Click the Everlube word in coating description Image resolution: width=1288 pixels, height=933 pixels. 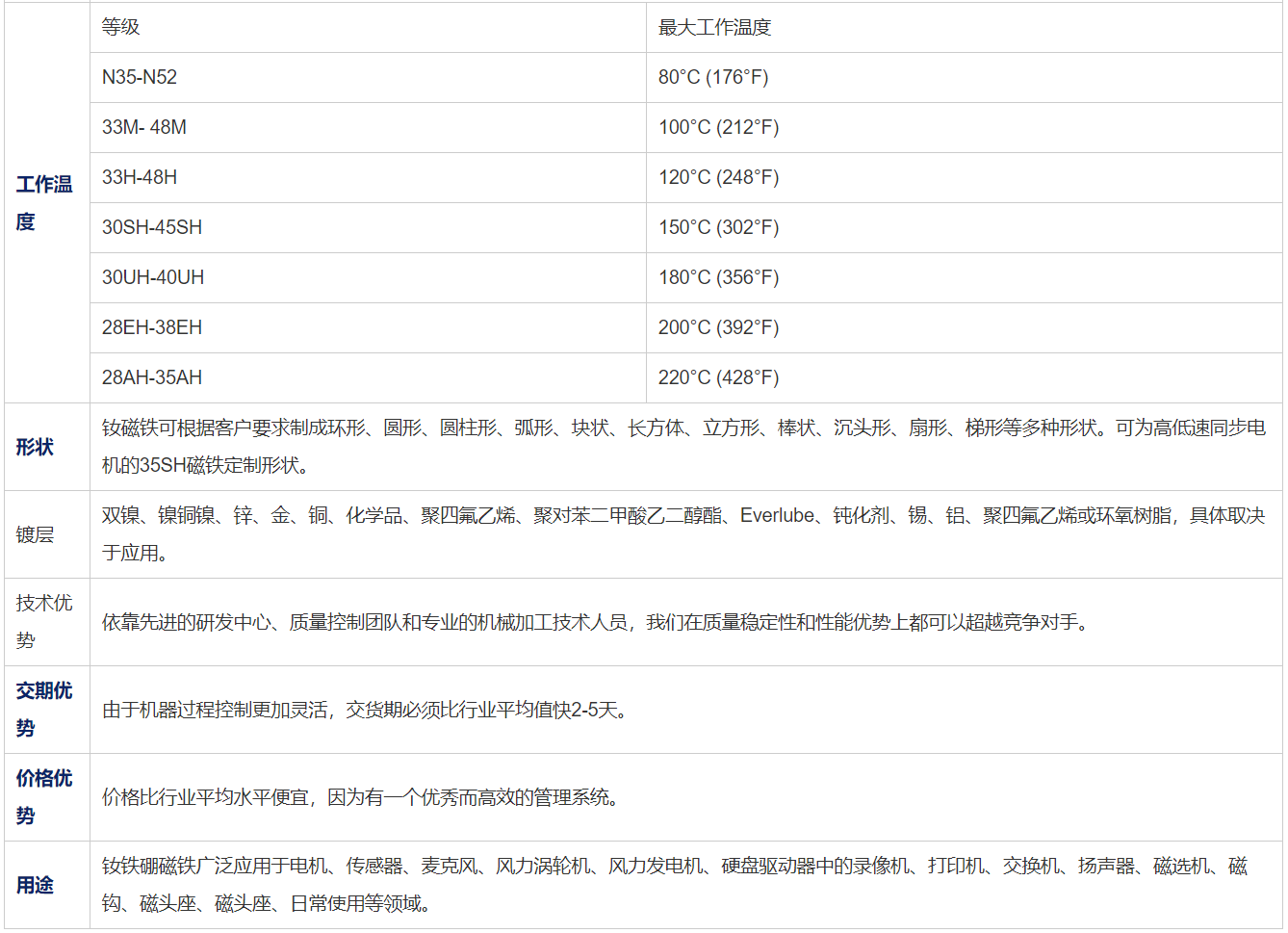[777, 516]
